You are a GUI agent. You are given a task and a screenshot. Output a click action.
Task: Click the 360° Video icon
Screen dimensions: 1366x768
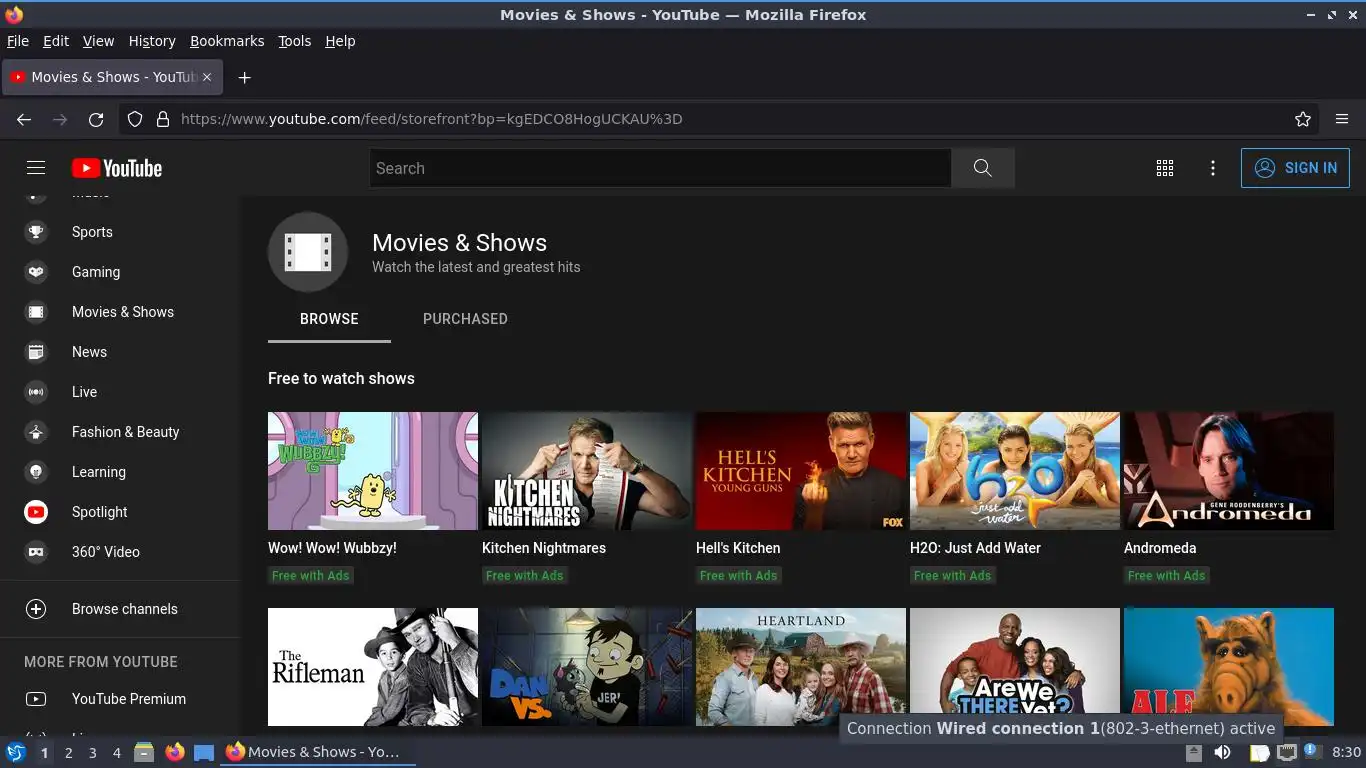(x=36, y=552)
